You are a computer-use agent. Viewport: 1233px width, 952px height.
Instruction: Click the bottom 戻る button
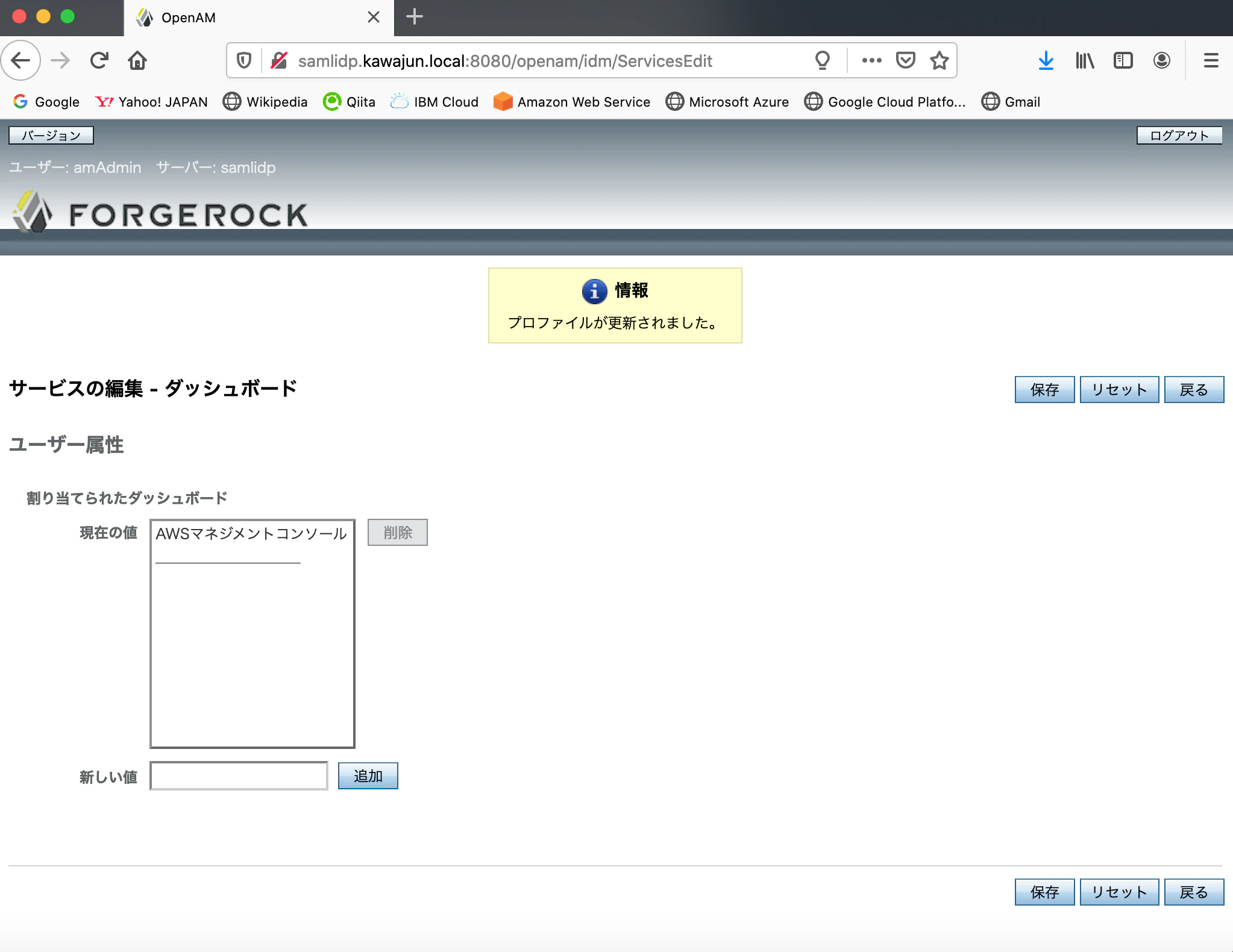tap(1194, 892)
